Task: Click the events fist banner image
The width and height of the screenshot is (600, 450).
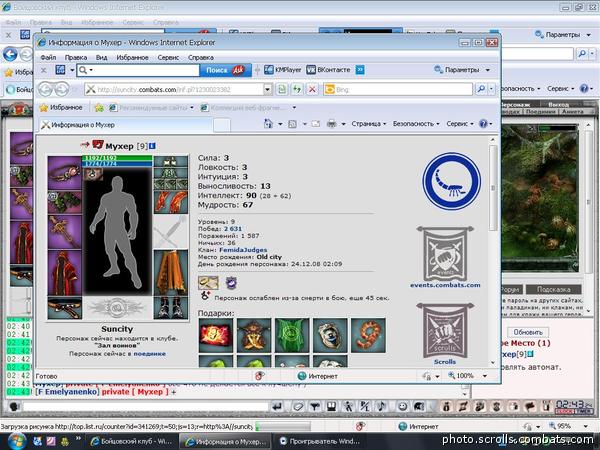Action: [x=445, y=253]
